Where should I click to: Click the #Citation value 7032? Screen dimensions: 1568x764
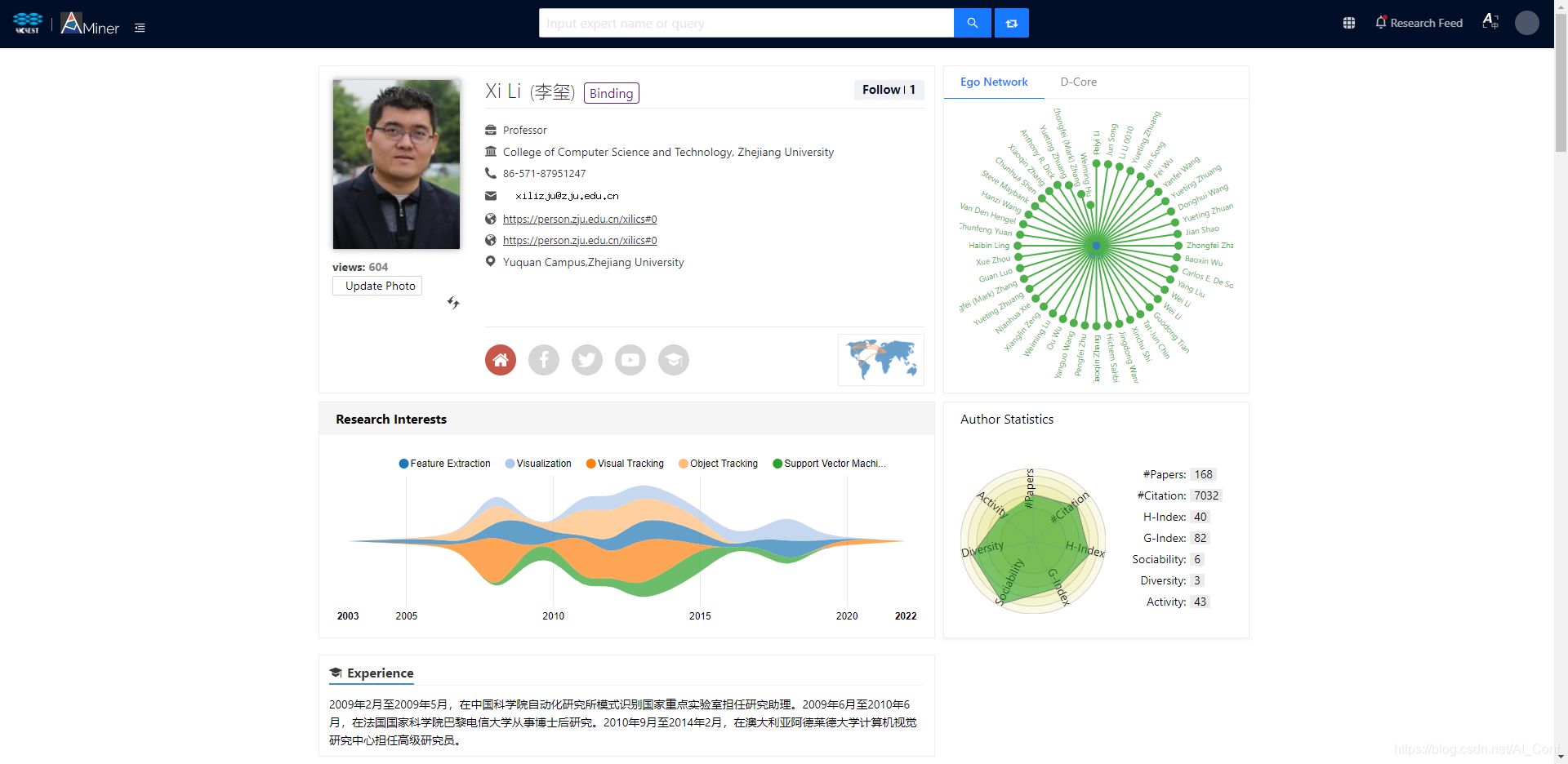tap(1206, 495)
